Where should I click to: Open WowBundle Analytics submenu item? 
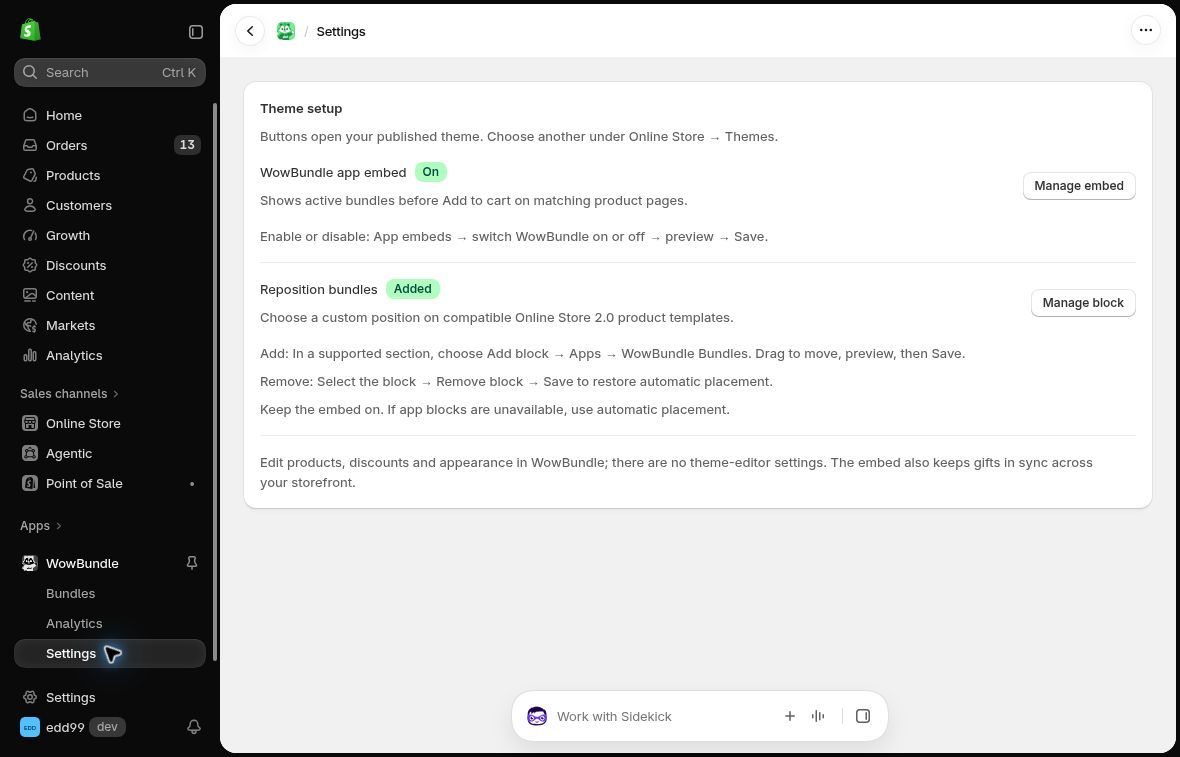tap(109, 624)
